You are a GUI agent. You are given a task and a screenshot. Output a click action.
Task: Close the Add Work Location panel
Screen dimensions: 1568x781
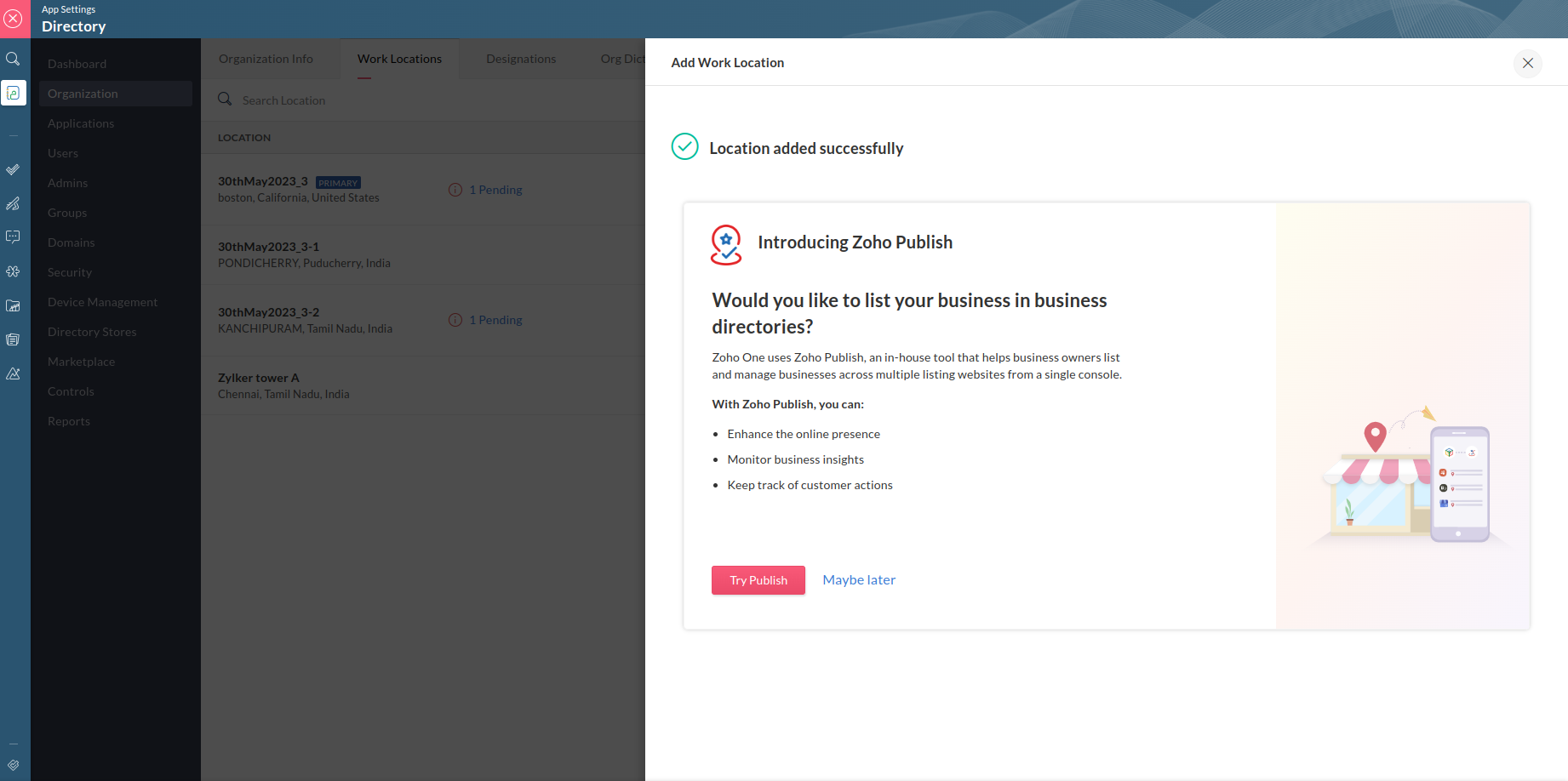tap(1527, 63)
